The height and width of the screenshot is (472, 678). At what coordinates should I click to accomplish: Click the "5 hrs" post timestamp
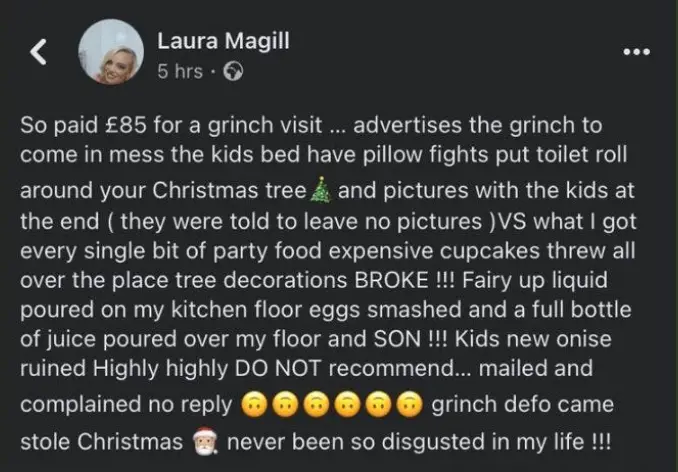[x=180, y=73]
